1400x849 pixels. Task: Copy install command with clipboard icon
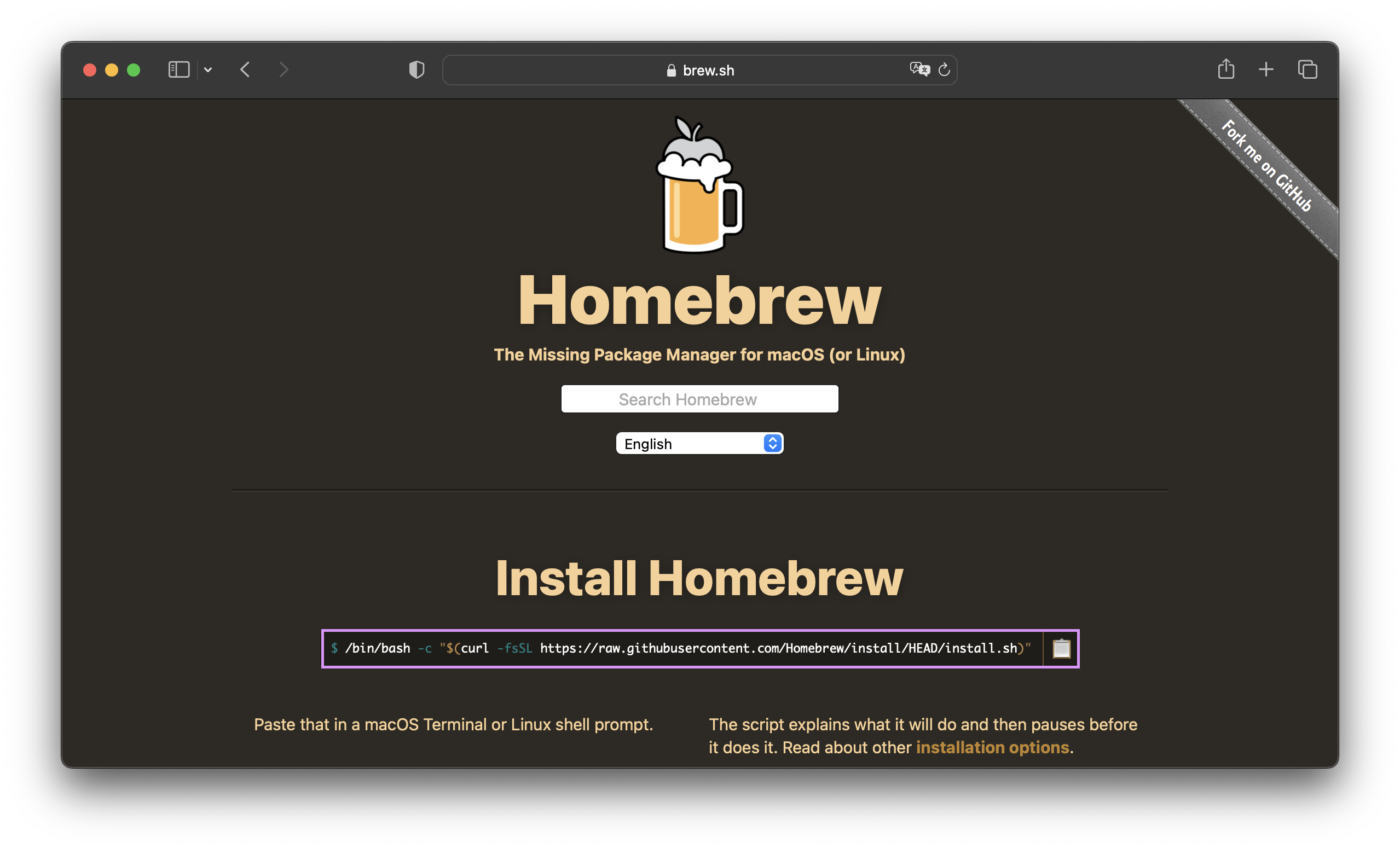pyautogui.click(x=1061, y=649)
